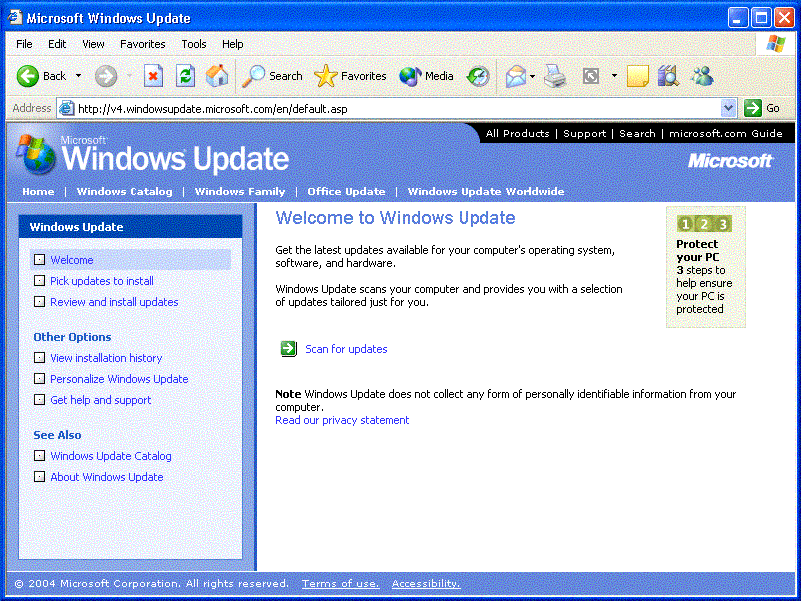Viewport: 801px width, 601px height.
Task: Refresh the page using the green arrows icon
Action: (185, 76)
